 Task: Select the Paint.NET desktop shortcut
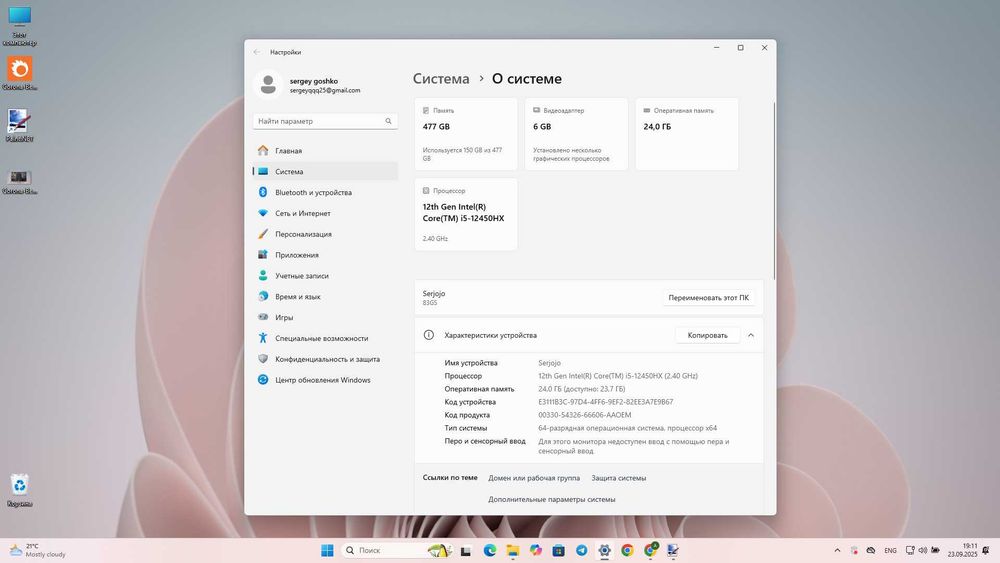click(x=20, y=126)
